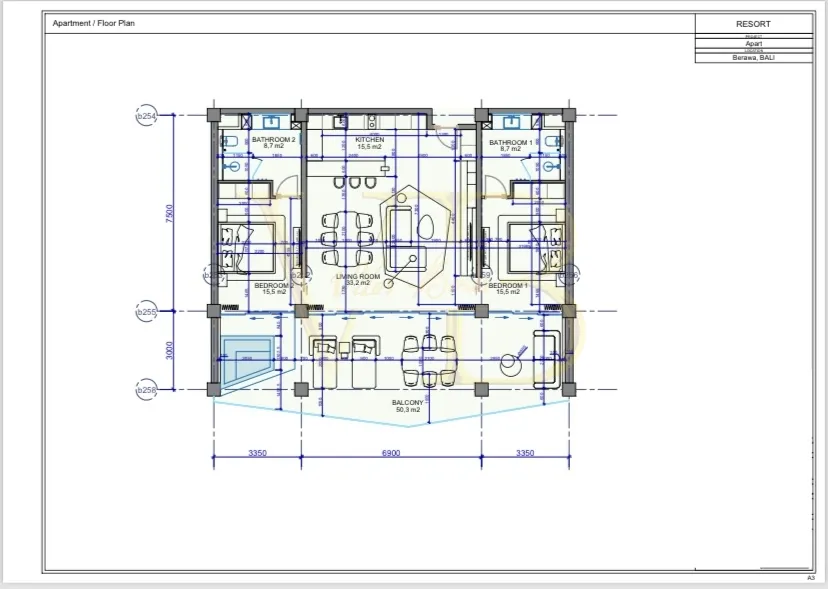Click the Berawa, BALI location cell

tap(753, 58)
